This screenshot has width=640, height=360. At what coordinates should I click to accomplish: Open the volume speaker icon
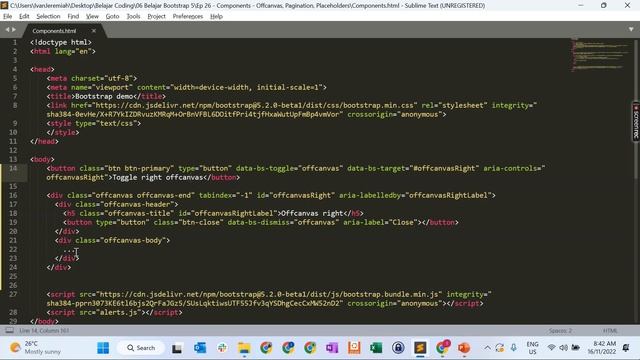(564, 348)
